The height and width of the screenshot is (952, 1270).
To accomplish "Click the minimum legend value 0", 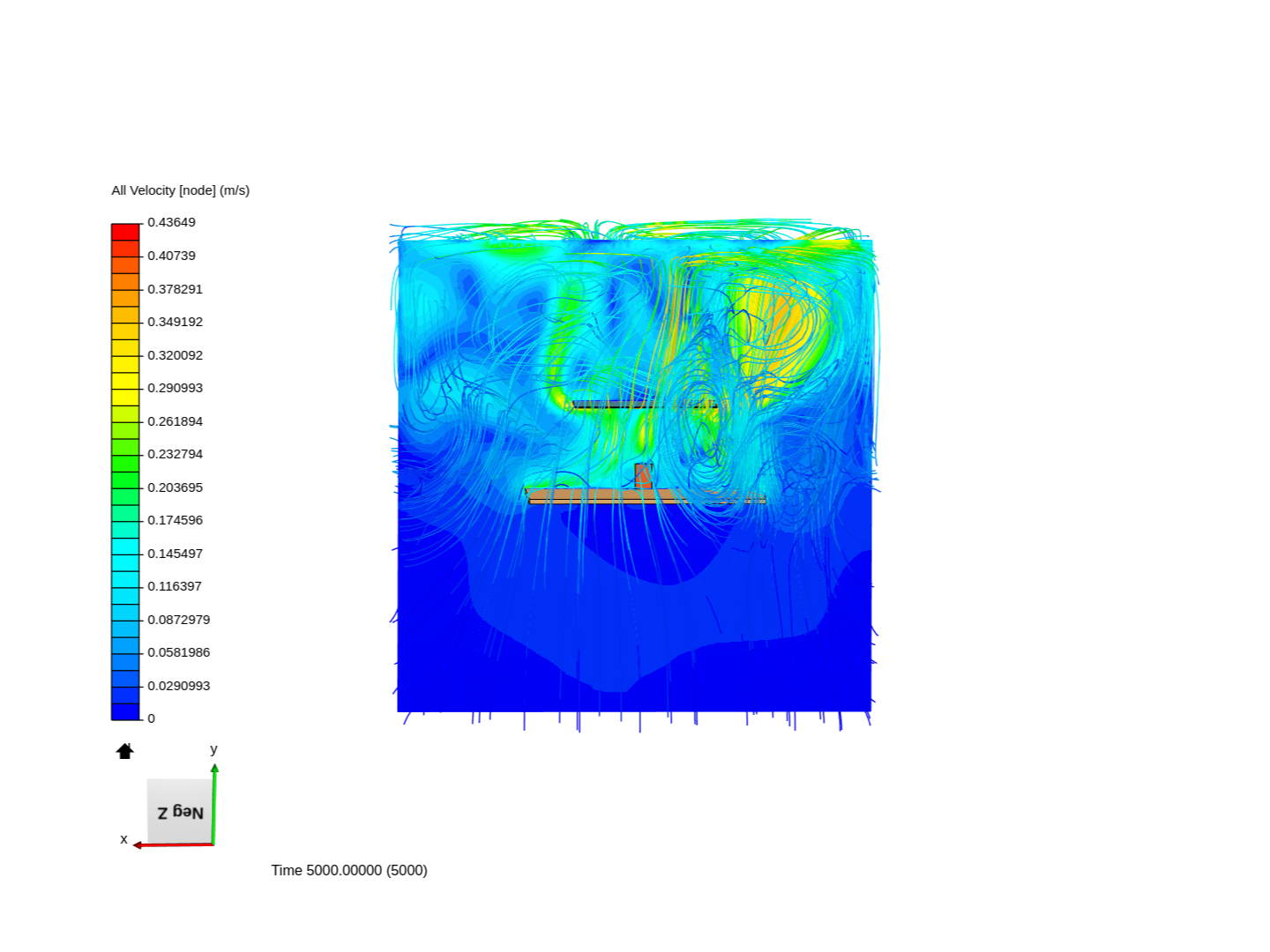I will (x=152, y=718).
